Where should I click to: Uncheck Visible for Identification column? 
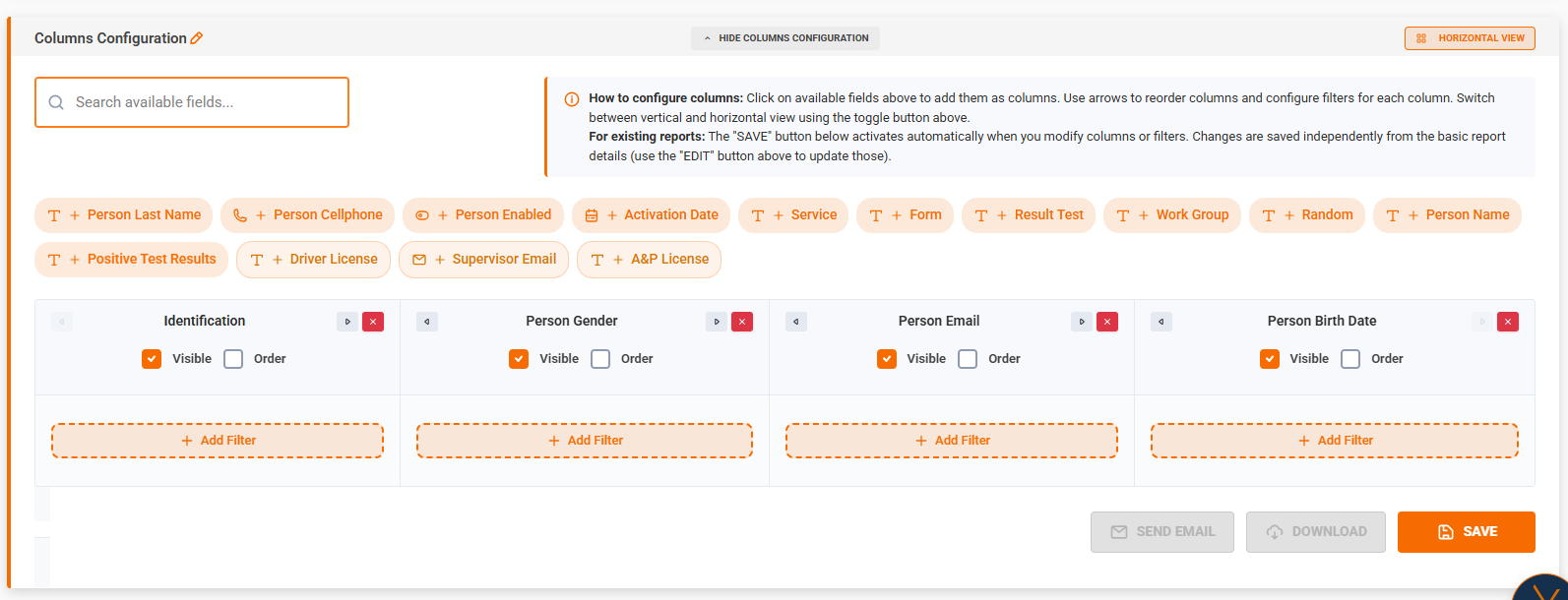tap(152, 359)
